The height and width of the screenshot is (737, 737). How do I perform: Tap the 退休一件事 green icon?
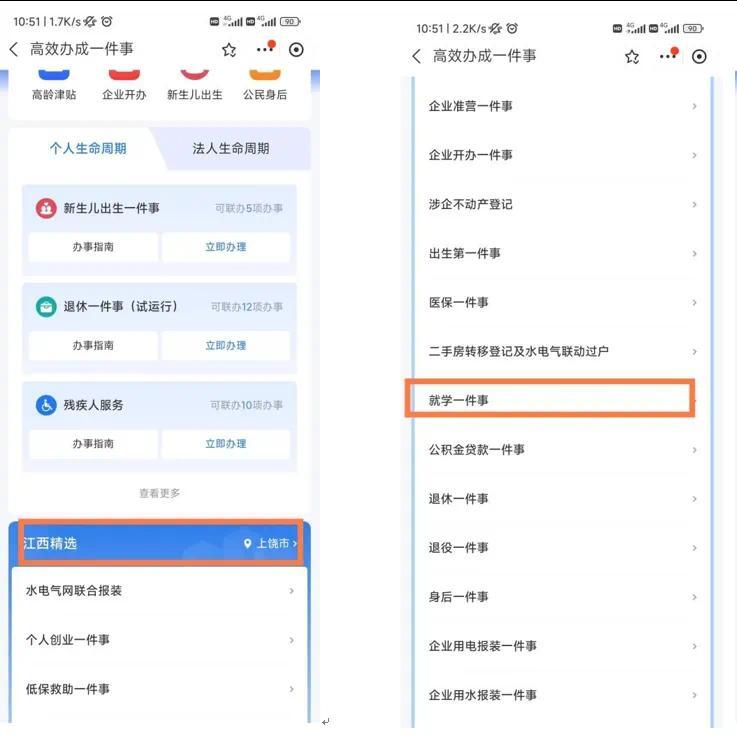tap(46, 307)
